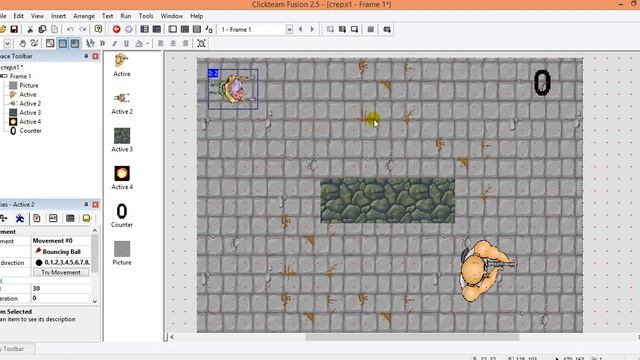Viewport: 640px width, 360px height.
Task: Click the Copy icon in toolbar
Action: click(x=42, y=29)
